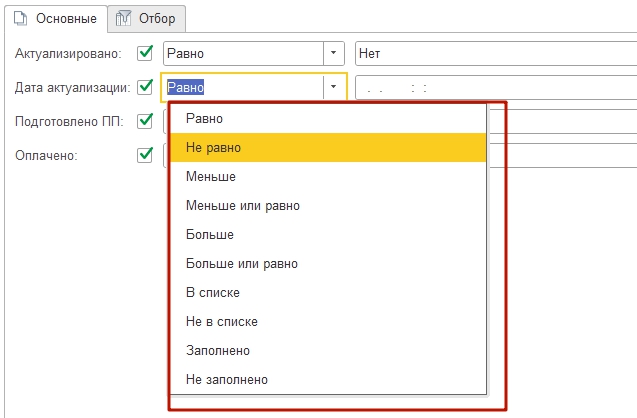Switch to the Отбор tab
The image size is (637, 418).
click(x=147, y=18)
